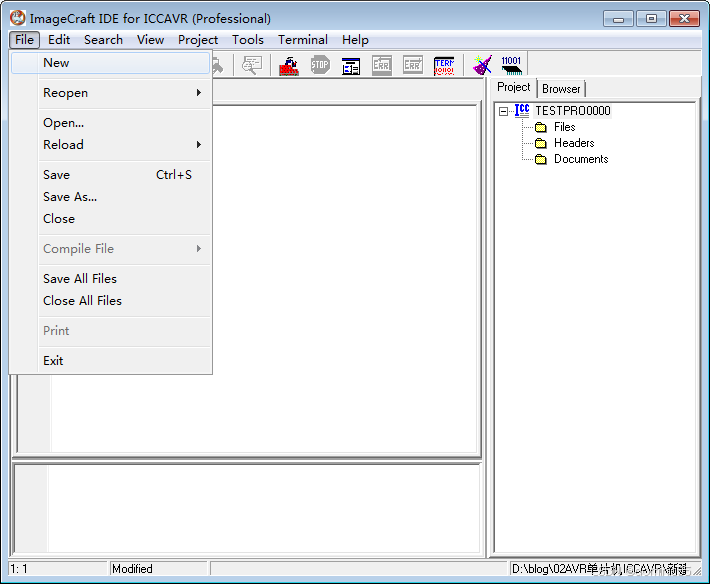Image resolution: width=710 pixels, height=584 pixels.
Task: Open the View menu
Action: pos(150,40)
